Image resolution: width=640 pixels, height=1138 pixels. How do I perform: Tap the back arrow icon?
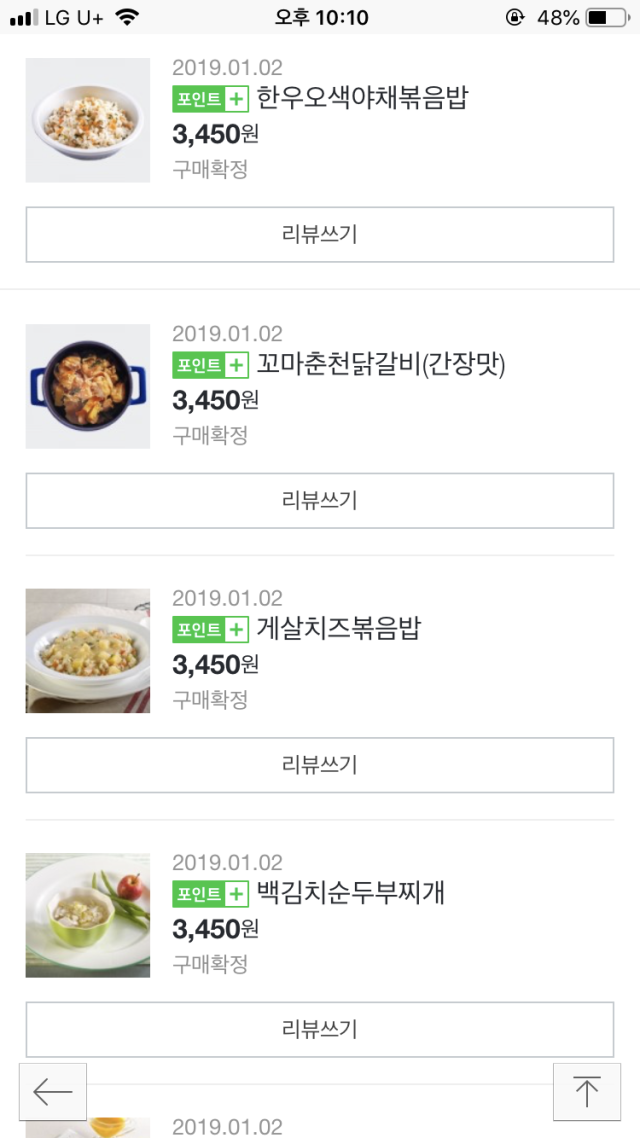click(53, 1092)
